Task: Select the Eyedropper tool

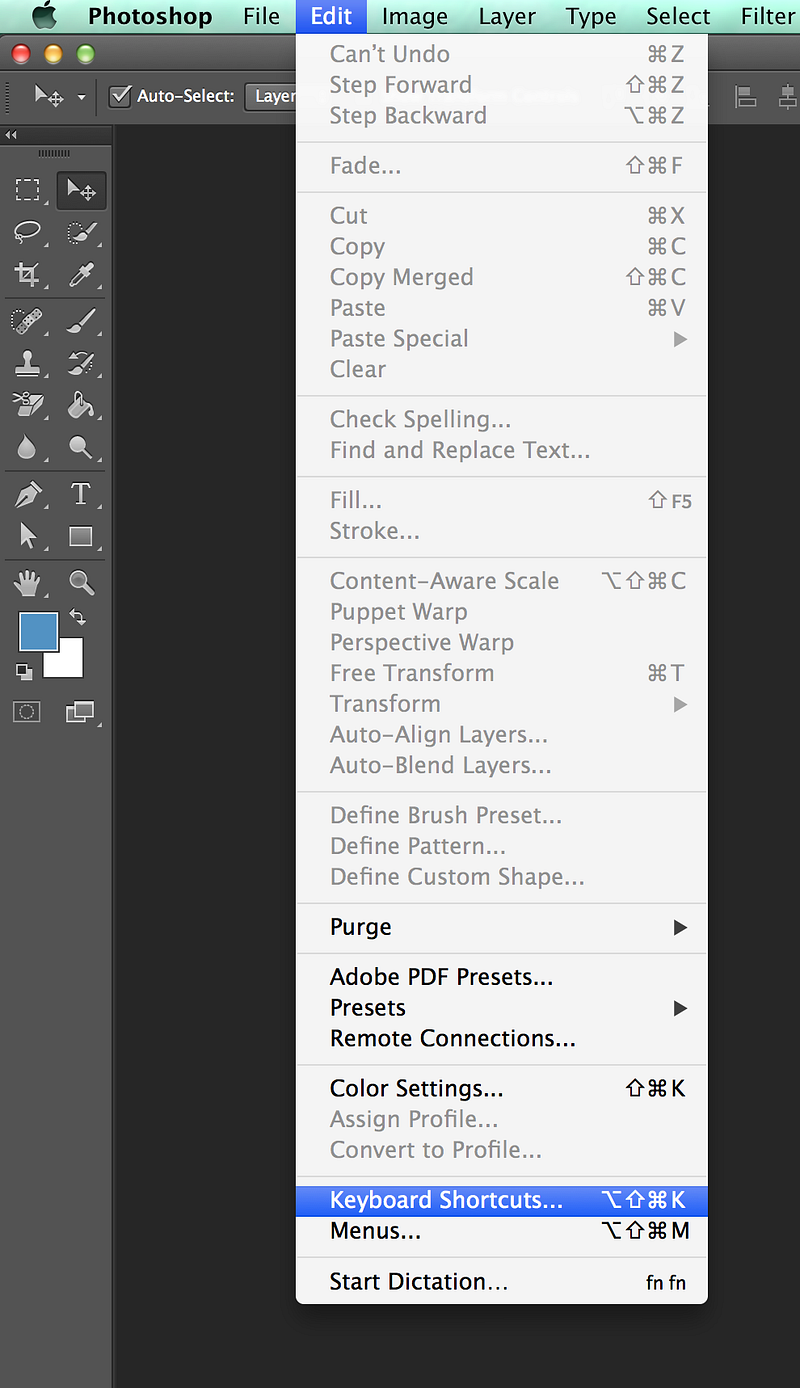Action: click(x=81, y=274)
